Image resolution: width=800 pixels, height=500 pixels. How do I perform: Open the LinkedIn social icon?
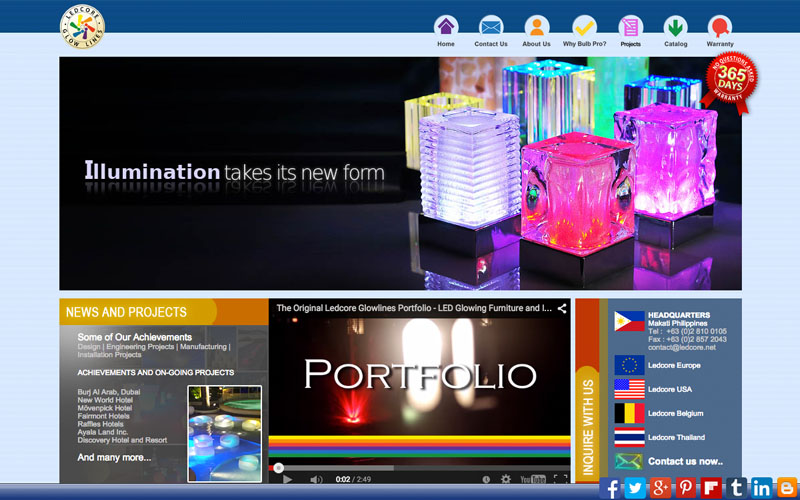click(x=761, y=488)
